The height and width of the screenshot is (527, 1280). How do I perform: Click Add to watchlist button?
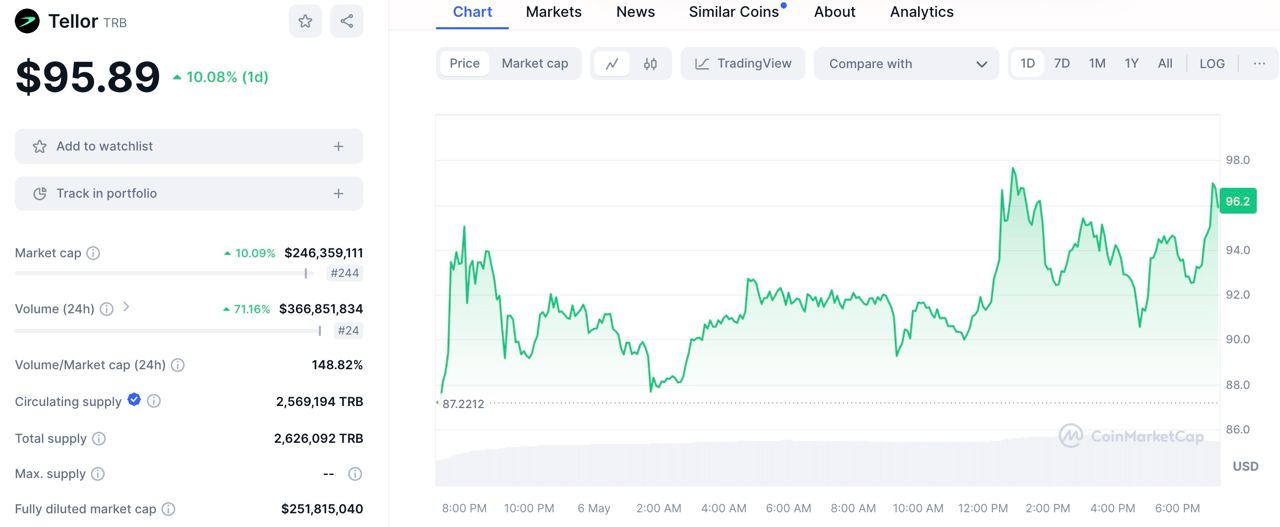coord(189,146)
